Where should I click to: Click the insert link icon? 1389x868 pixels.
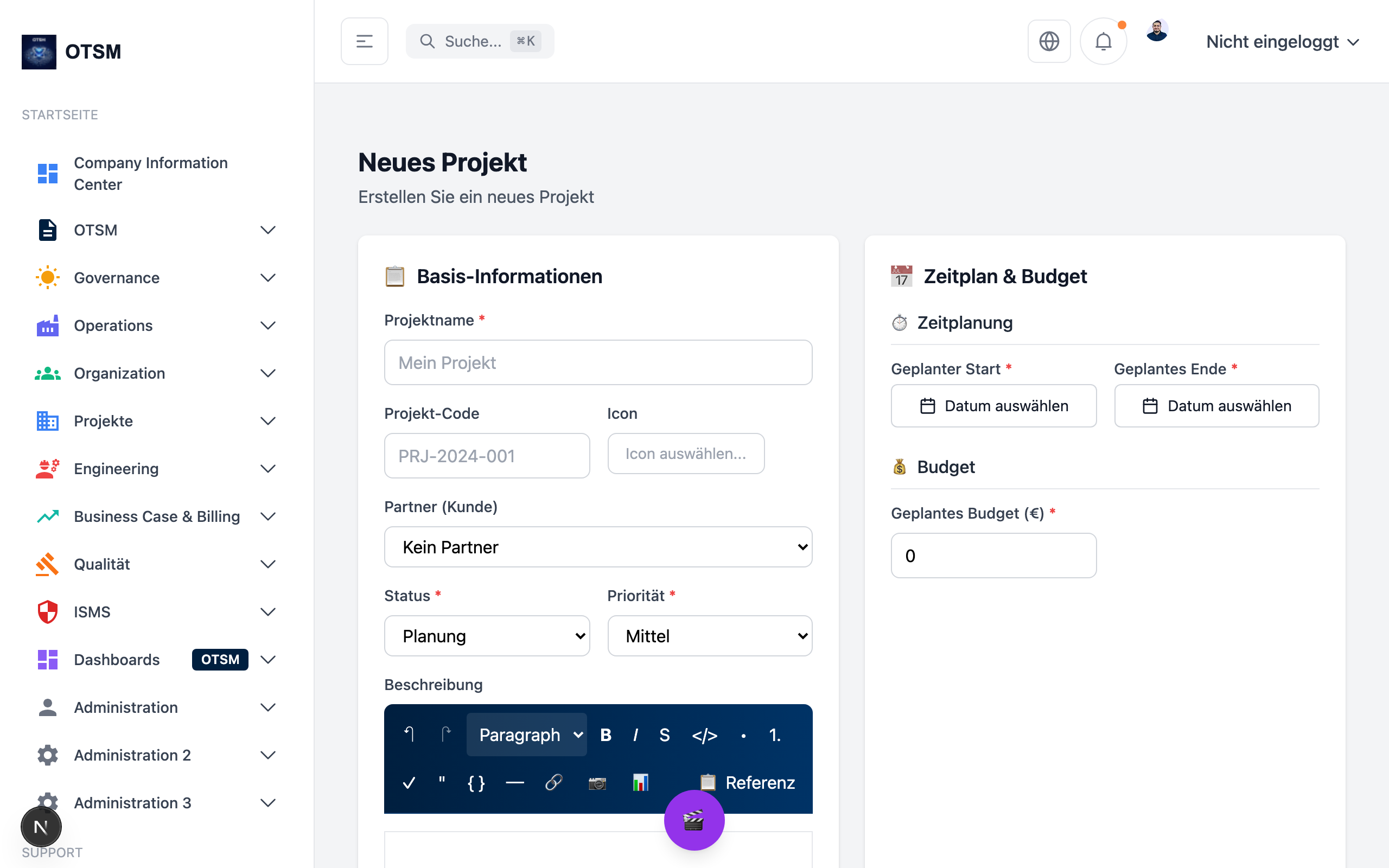(553, 782)
